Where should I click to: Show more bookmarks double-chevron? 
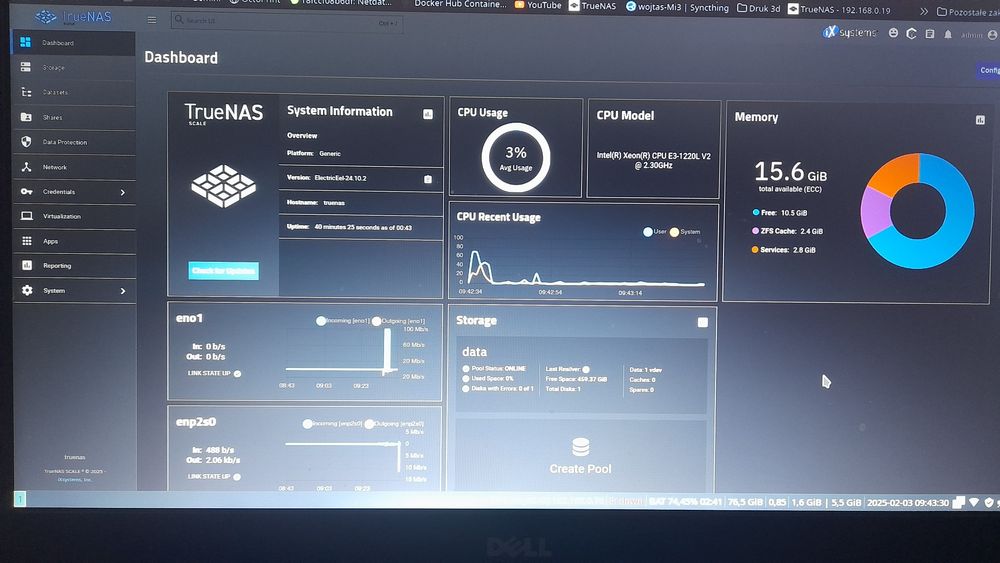point(923,11)
